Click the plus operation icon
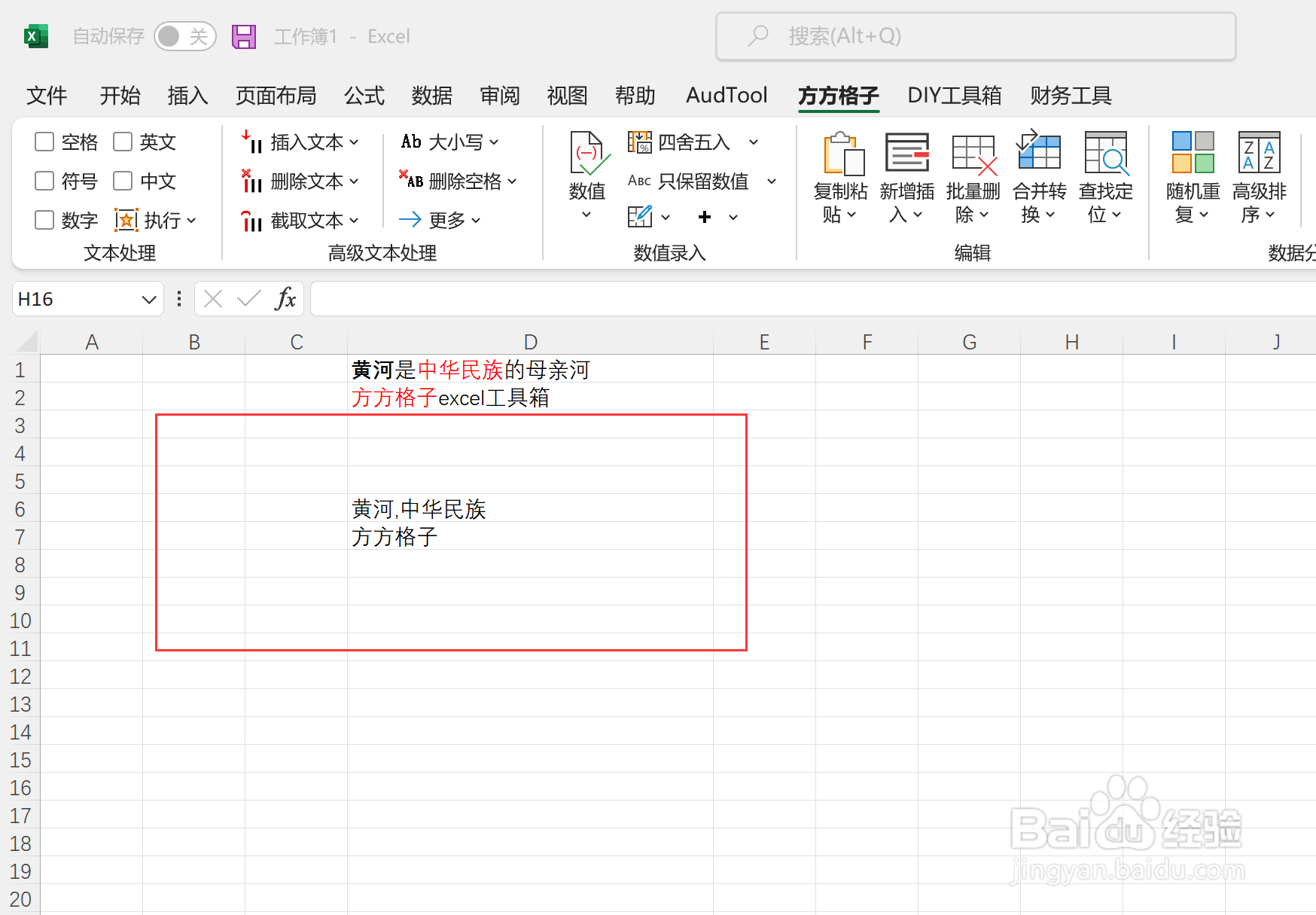The width and height of the screenshot is (1316, 915). [x=705, y=217]
